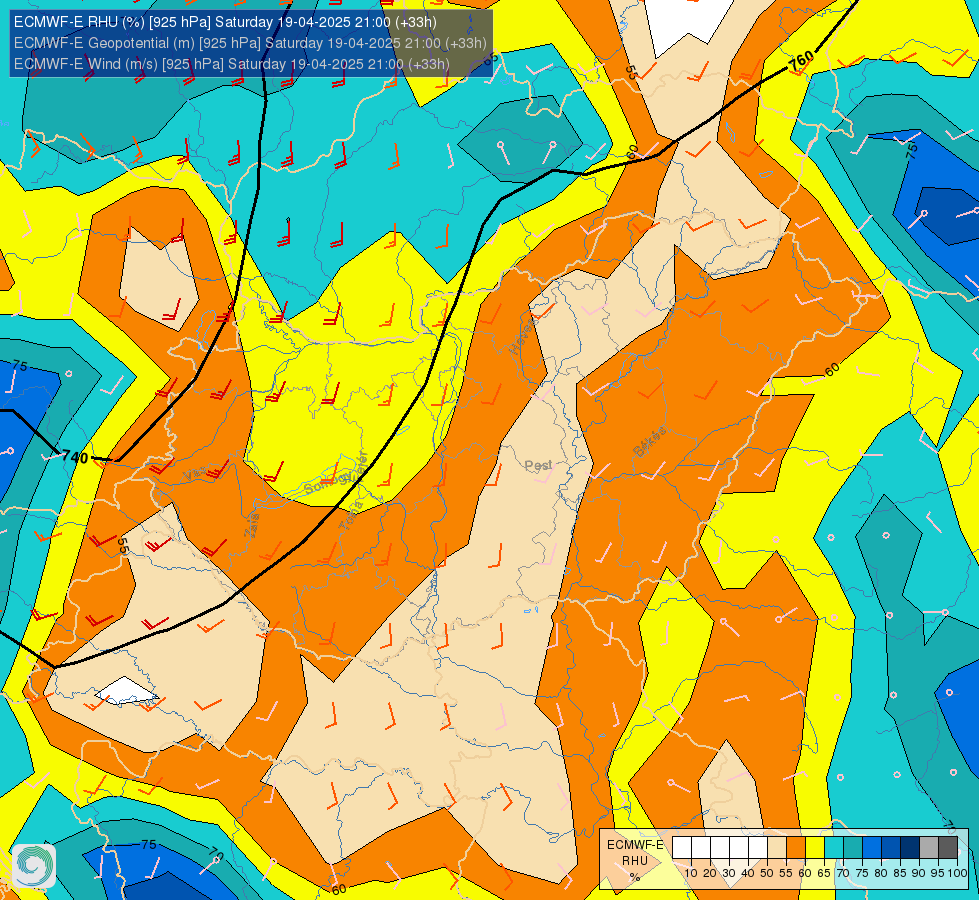This screenshot has height=900, width=979.
Task: Click the legend scale value 30
Action: click(x=729, y=873)
